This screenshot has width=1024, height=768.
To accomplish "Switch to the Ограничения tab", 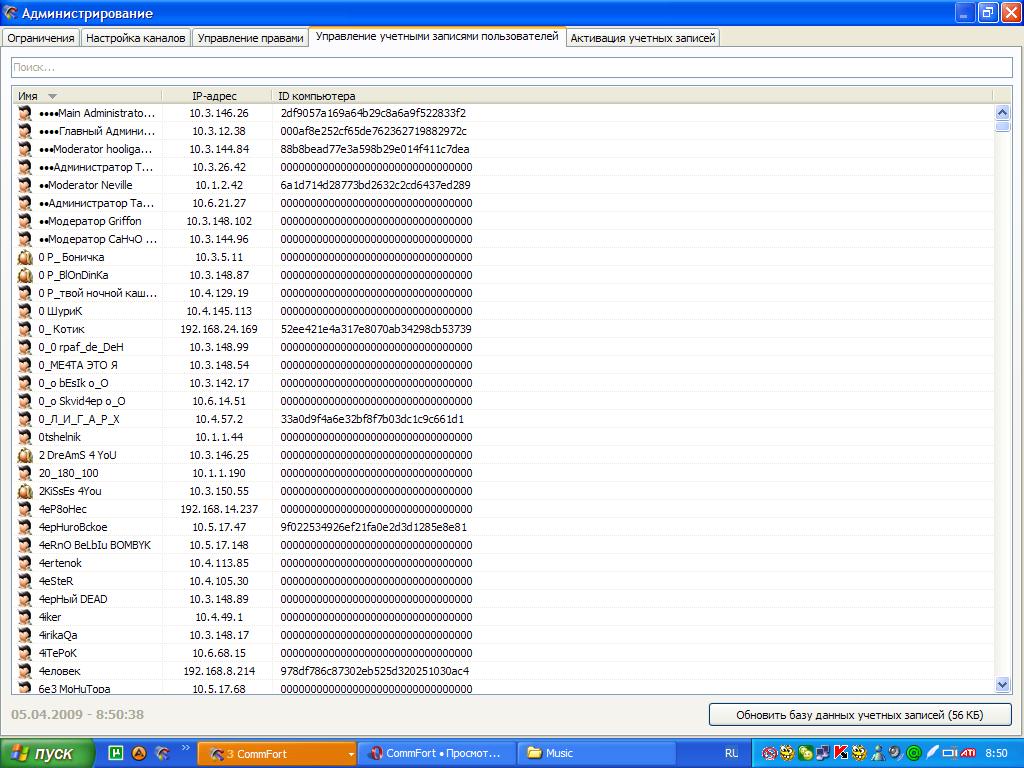I will (41, 38).
